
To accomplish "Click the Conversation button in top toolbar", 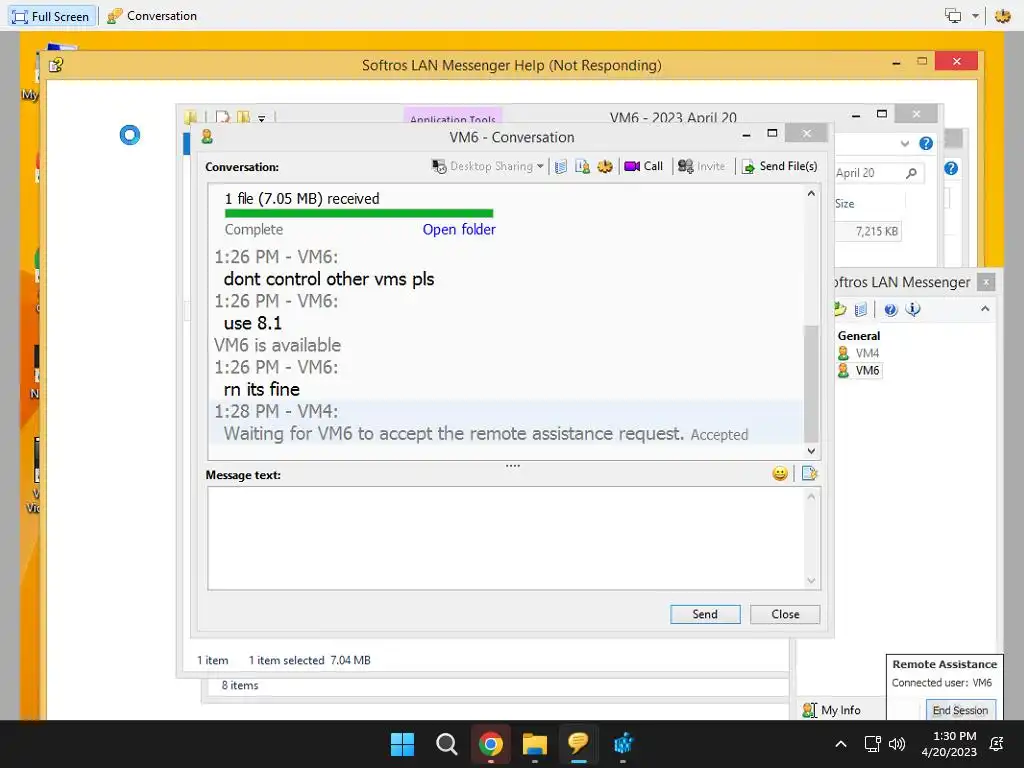I will coord(152,16).
